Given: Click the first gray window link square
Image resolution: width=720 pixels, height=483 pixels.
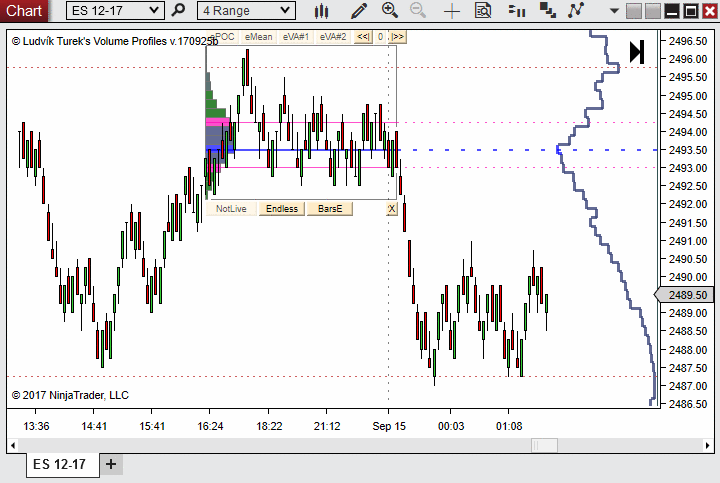Looking at the screenshot, I should [x=634, y=11].
